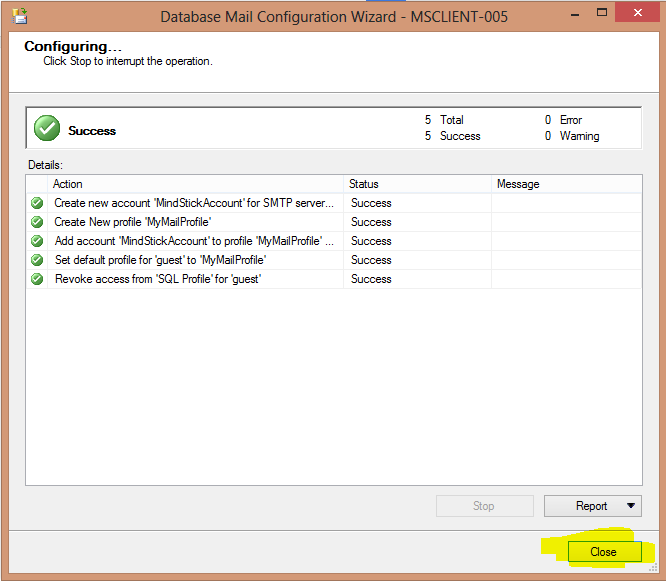The width and height of the screenshot is (666, 581).
Task: Select the Success status of the 'Revoke access' row
Action: coord(371,279)
